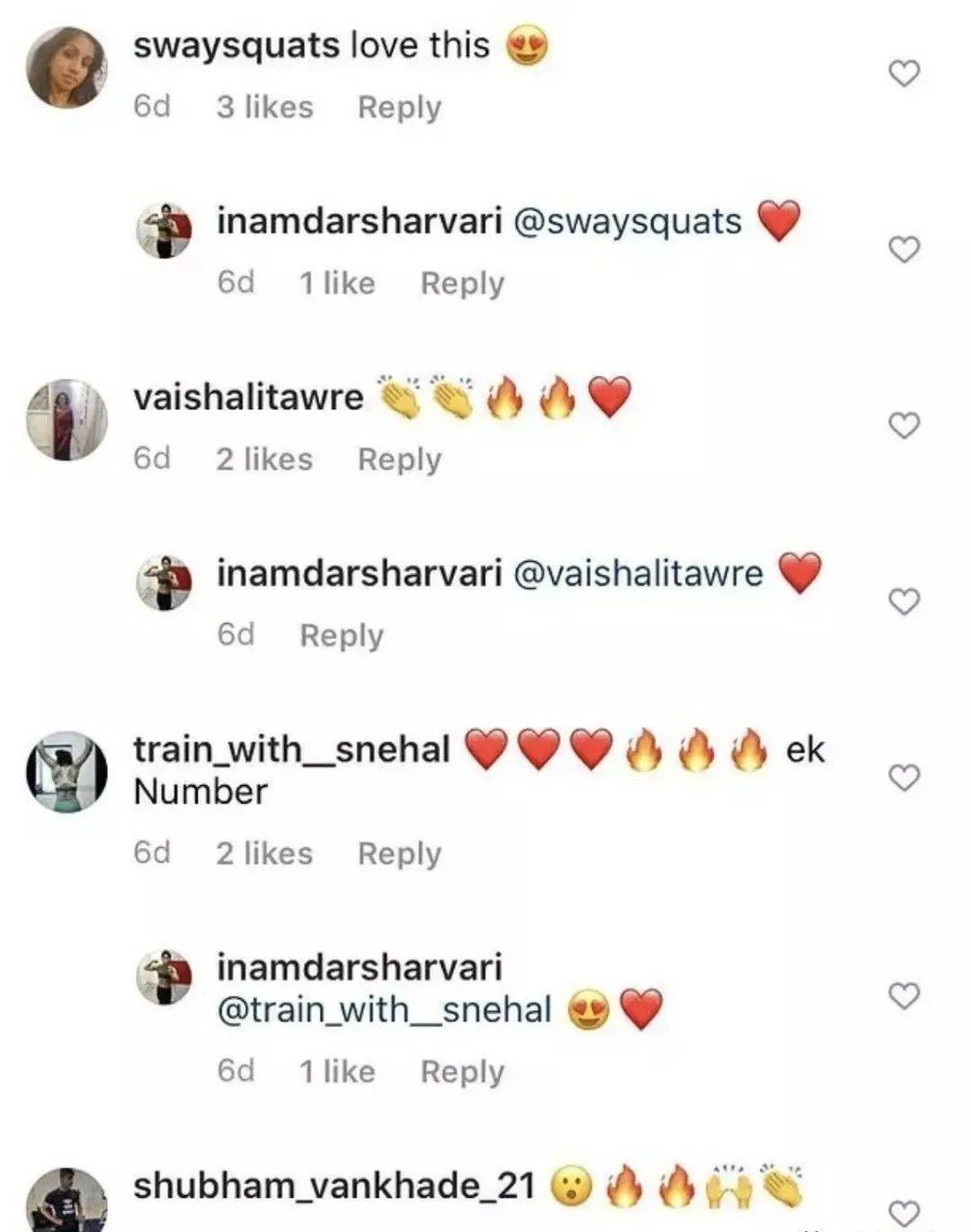
Task: Open the shubham_vankhade_21 username
Action: click(x=334, y=1186)
